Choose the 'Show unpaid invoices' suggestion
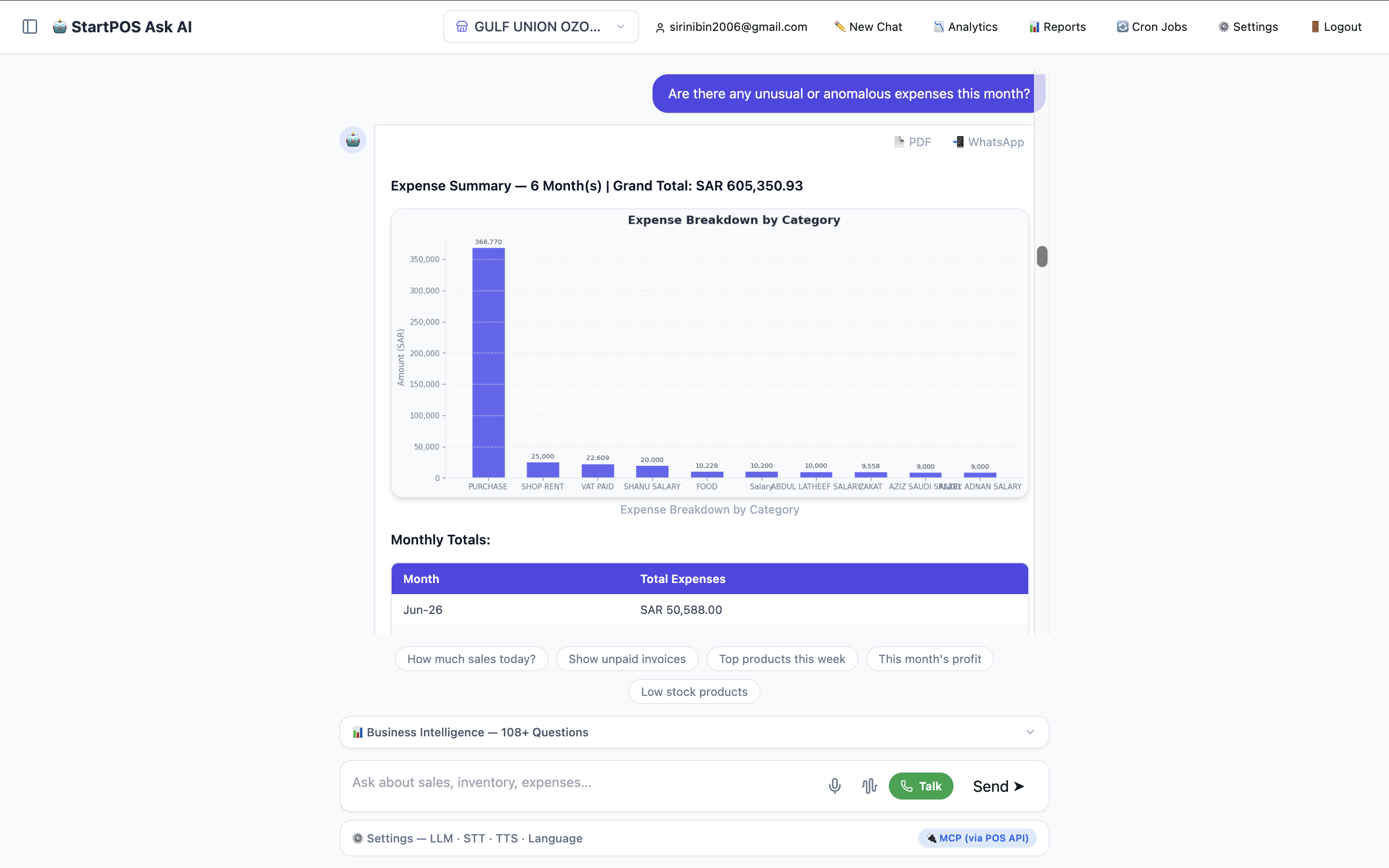 (x=627, y=659)
